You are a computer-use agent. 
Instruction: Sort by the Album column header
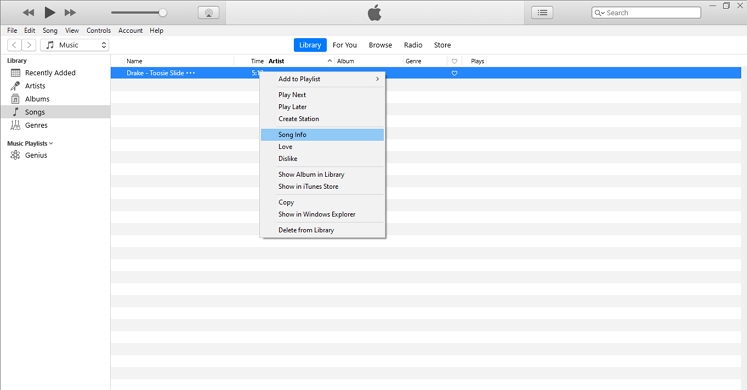(369, 61)
